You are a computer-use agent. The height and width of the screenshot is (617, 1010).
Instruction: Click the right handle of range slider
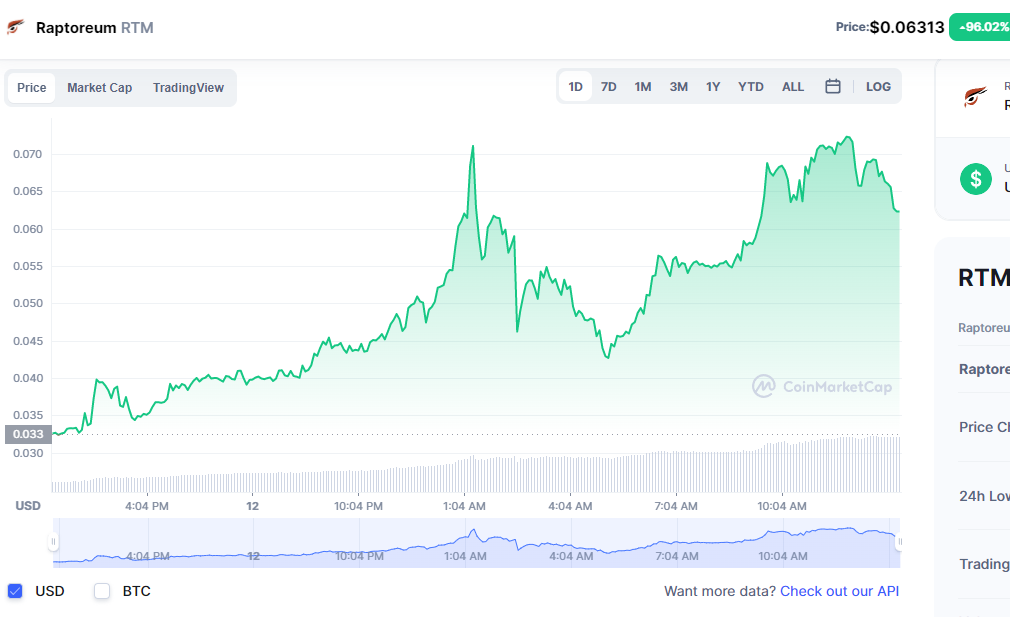[899, 542]
